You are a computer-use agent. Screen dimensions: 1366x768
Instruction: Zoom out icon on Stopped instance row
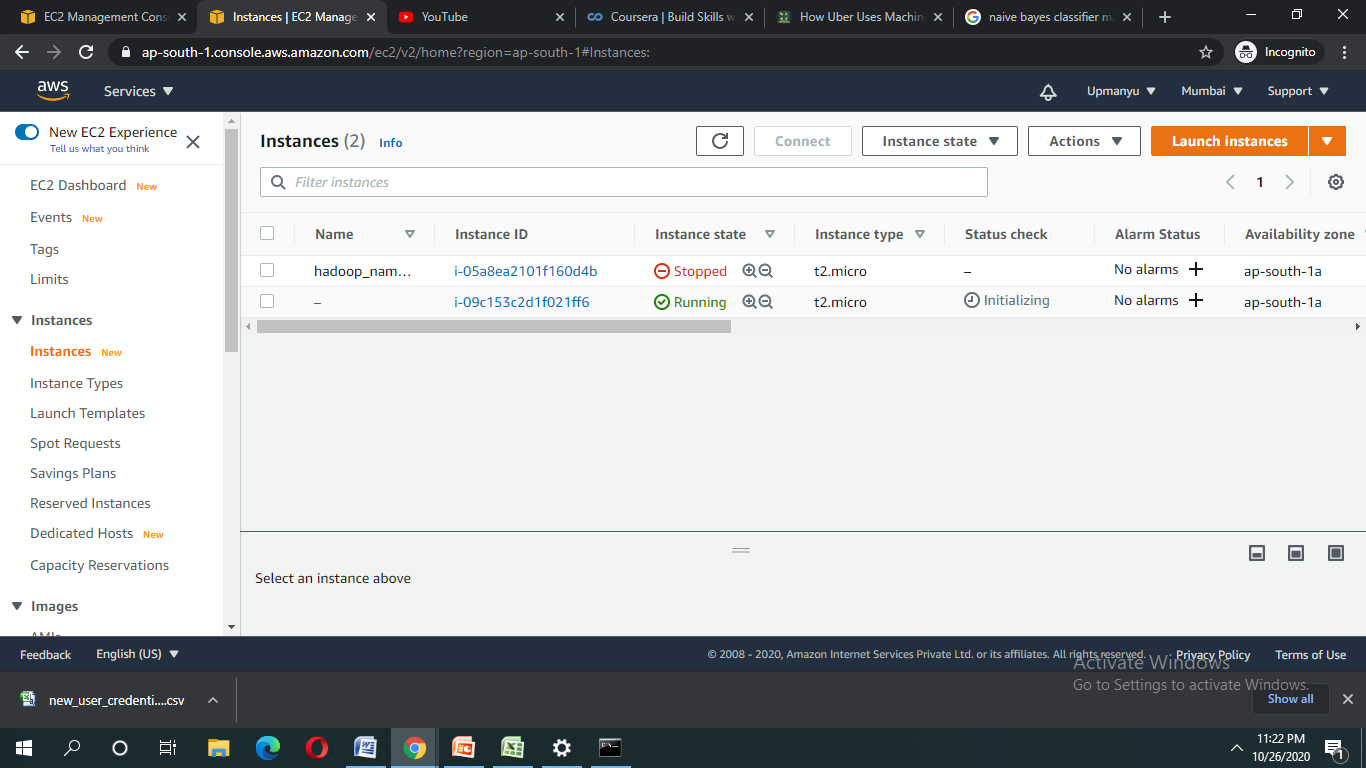click(766, 271)
